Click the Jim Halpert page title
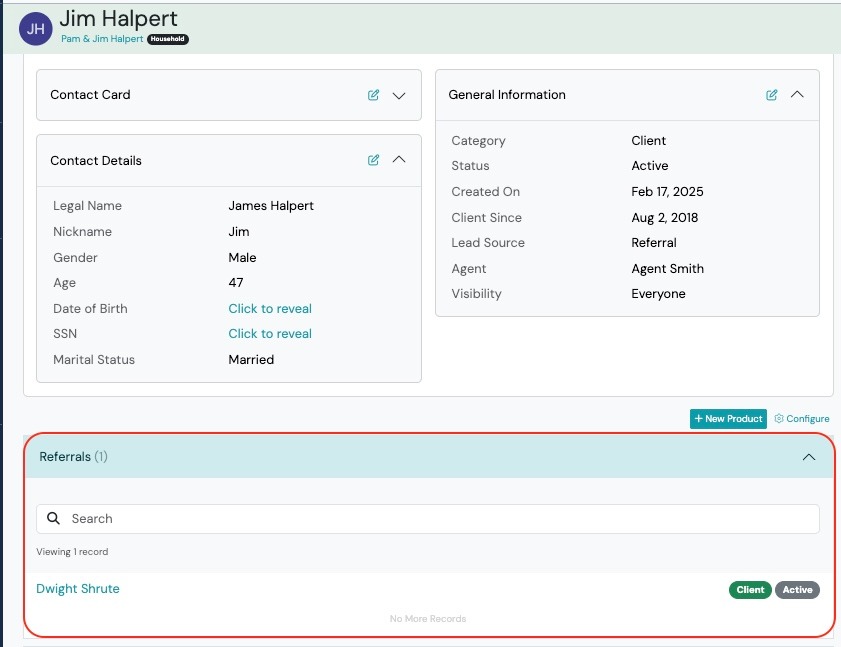 coord(118,18)
